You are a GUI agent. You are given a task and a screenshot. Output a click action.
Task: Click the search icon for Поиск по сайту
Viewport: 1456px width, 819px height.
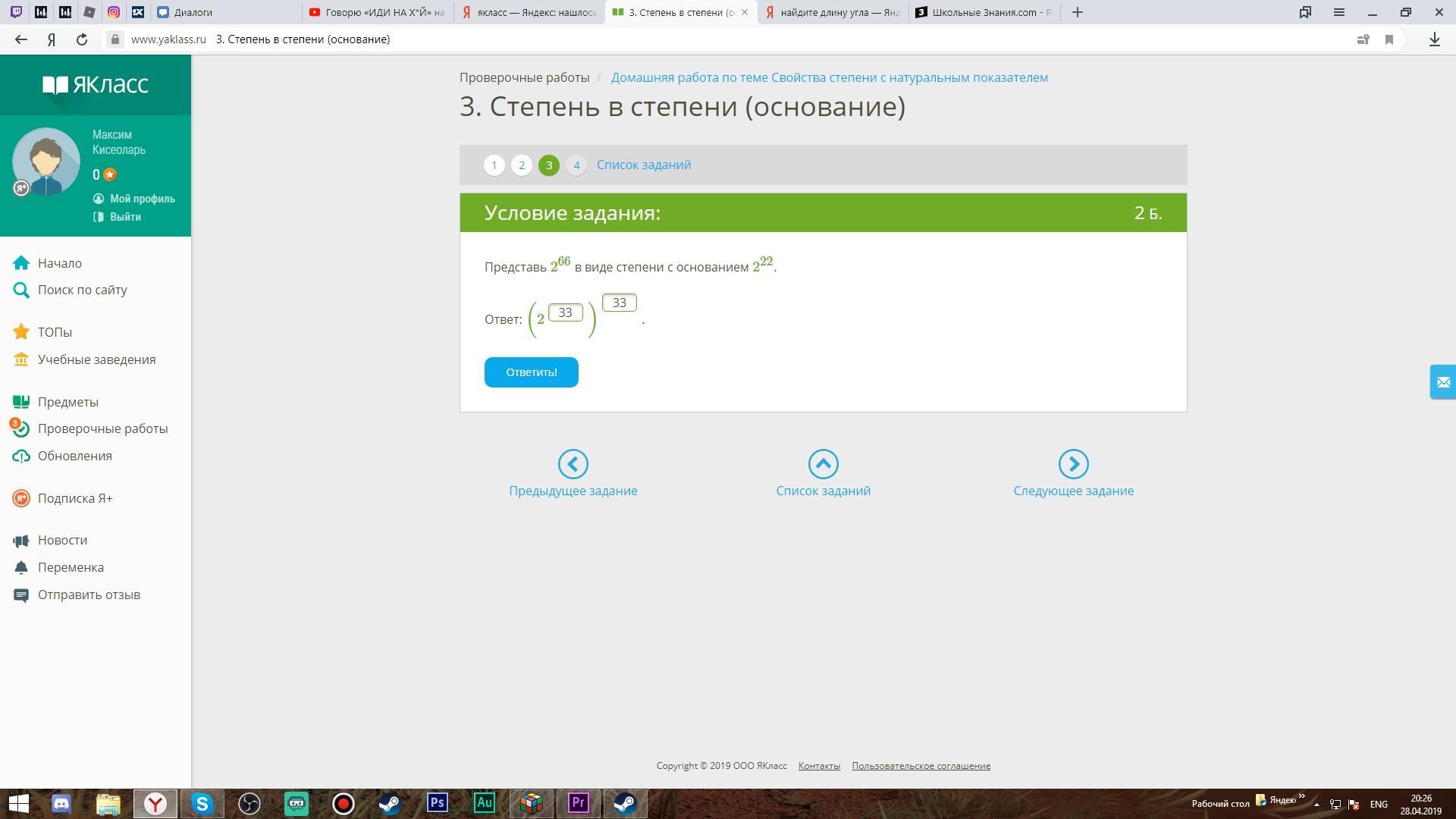(x=21, y=290)
